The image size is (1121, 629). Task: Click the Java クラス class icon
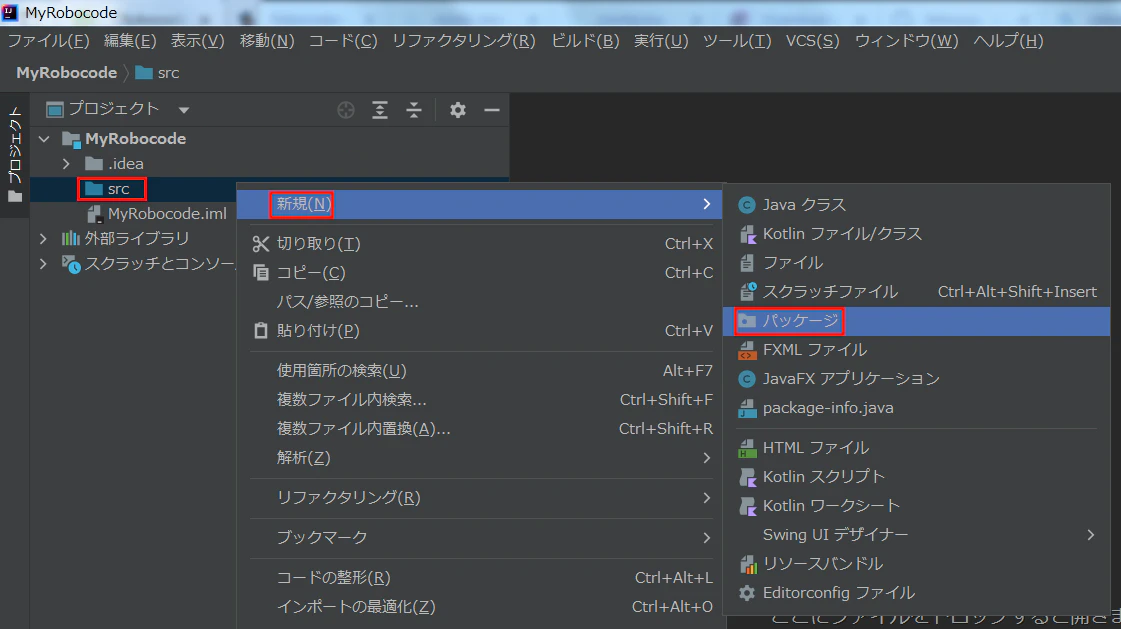click(x=747, y=205)
